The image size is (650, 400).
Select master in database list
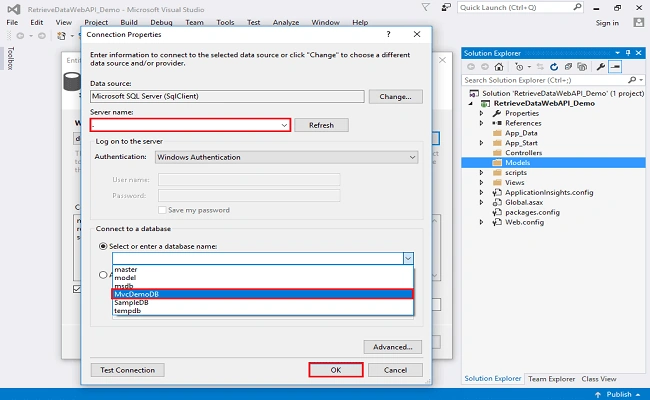point(263,269)
